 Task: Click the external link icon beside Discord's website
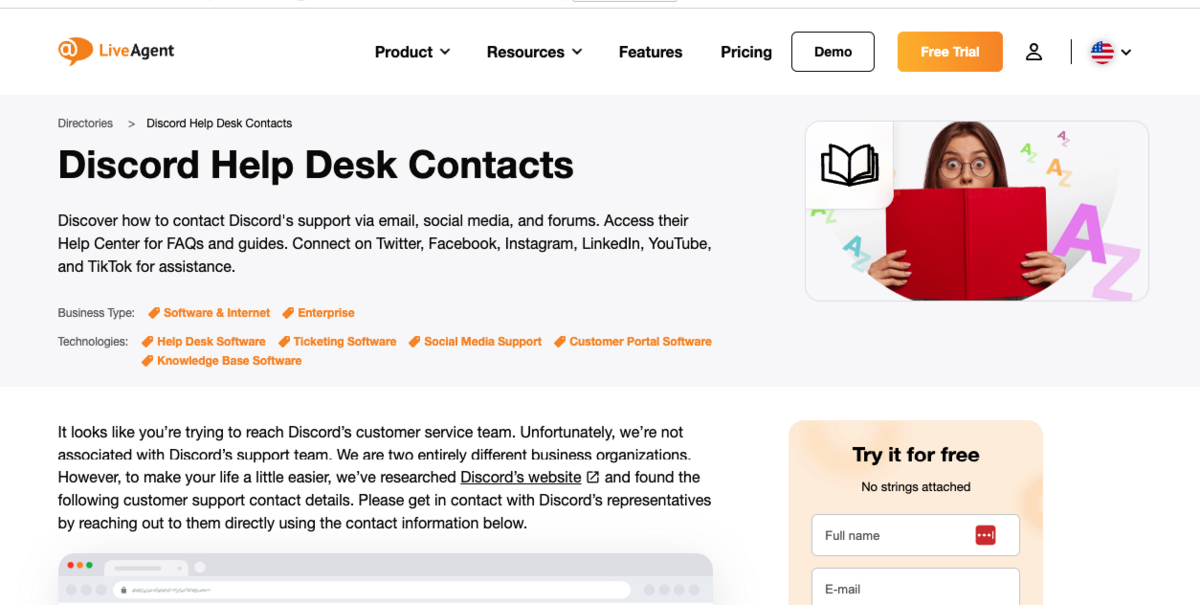click(x=593, y=477)
